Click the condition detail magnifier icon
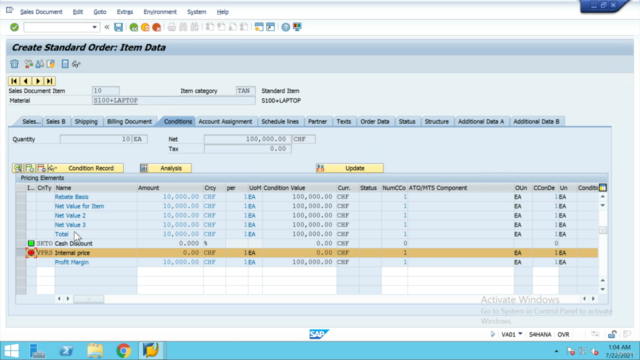Image resolution: width=640 pixels, height=360 pixels. pyautogui.click(x=18, y=168)
